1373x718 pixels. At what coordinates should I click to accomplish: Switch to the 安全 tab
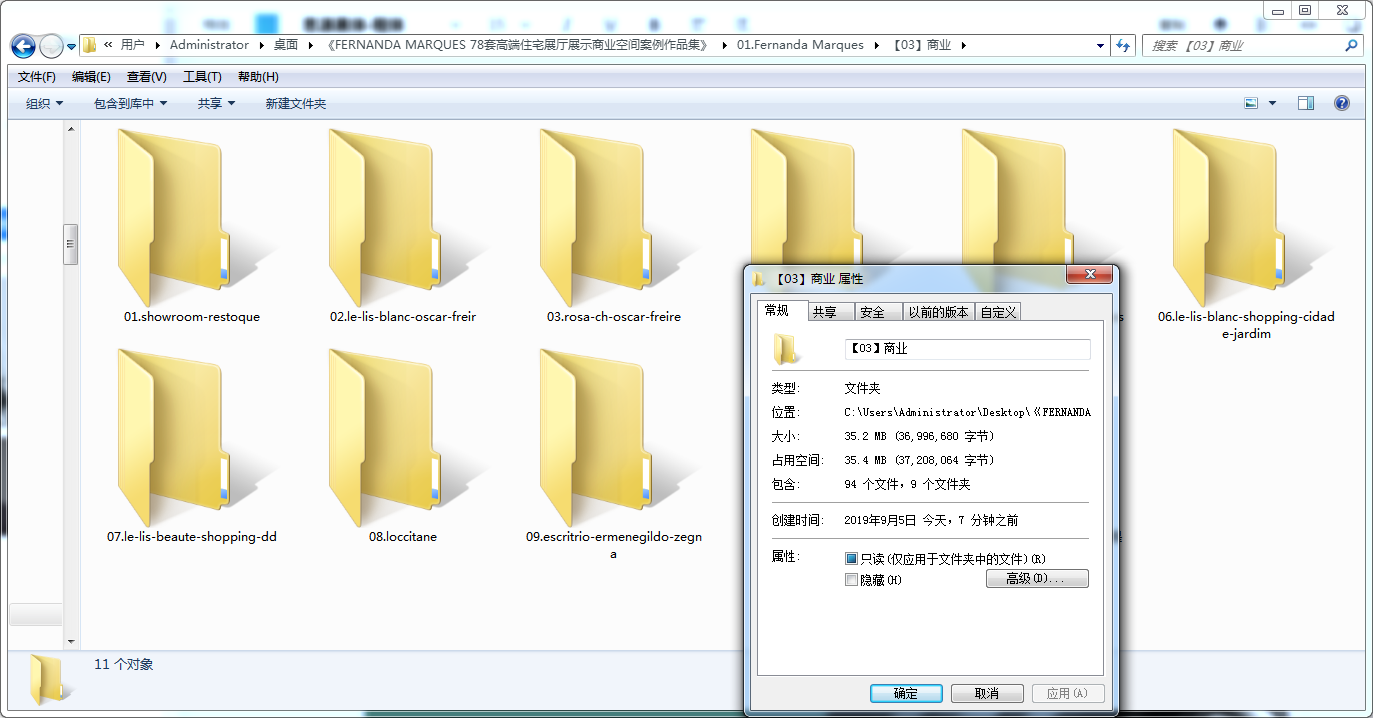(x=872, y=312)
